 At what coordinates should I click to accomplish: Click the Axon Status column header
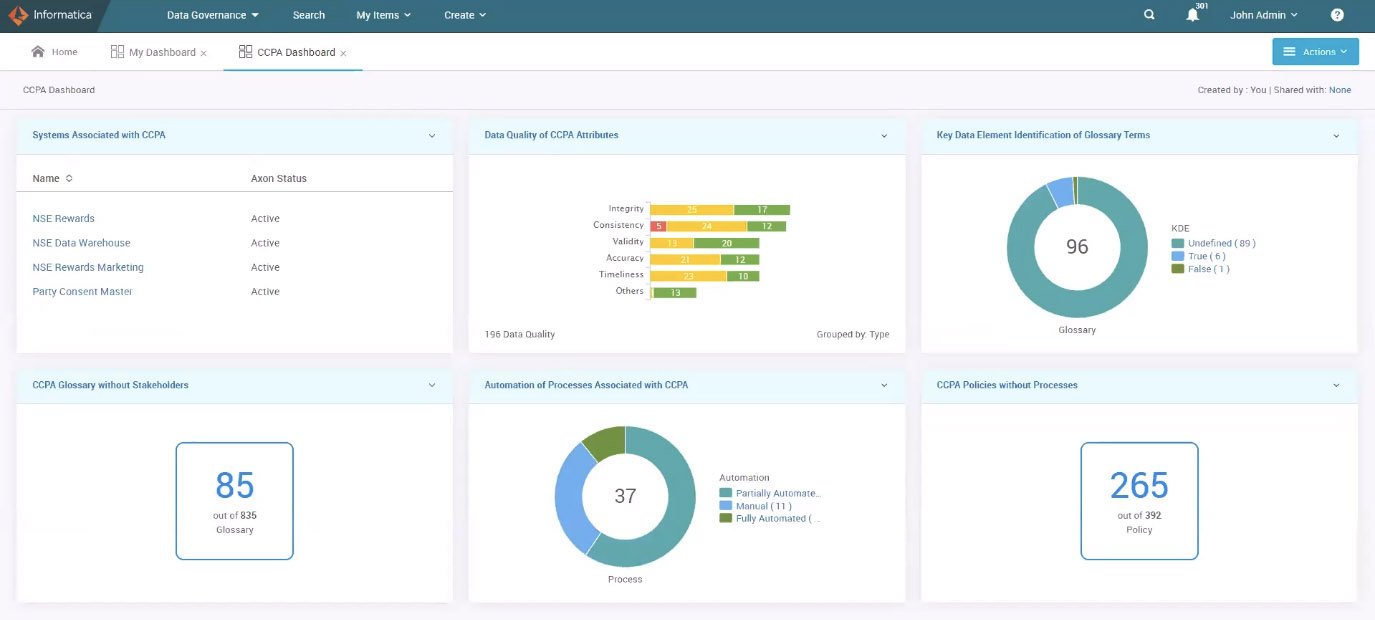(x=279, y=179)
